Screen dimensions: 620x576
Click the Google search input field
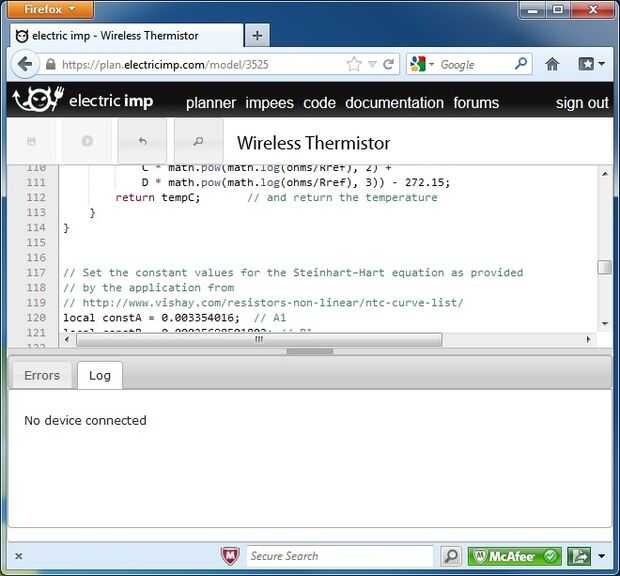474,64
